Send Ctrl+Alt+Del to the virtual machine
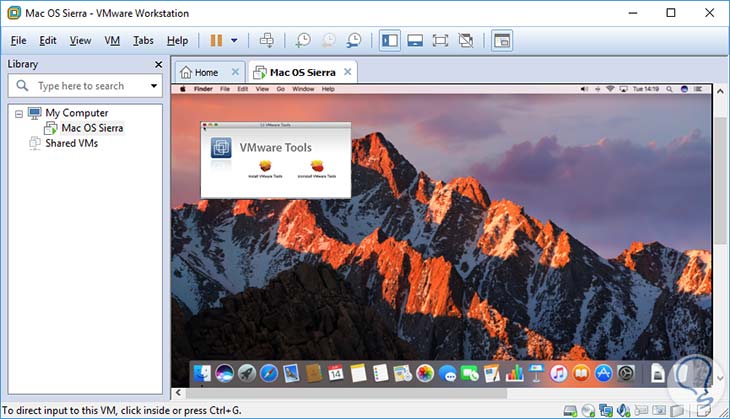Viewport: 730px width, 419px height. pos(267,41)
